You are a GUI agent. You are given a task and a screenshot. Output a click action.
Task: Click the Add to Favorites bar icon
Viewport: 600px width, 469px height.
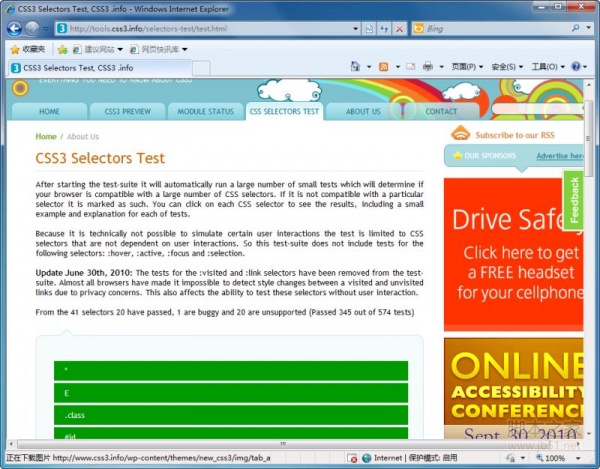[62, 49]
